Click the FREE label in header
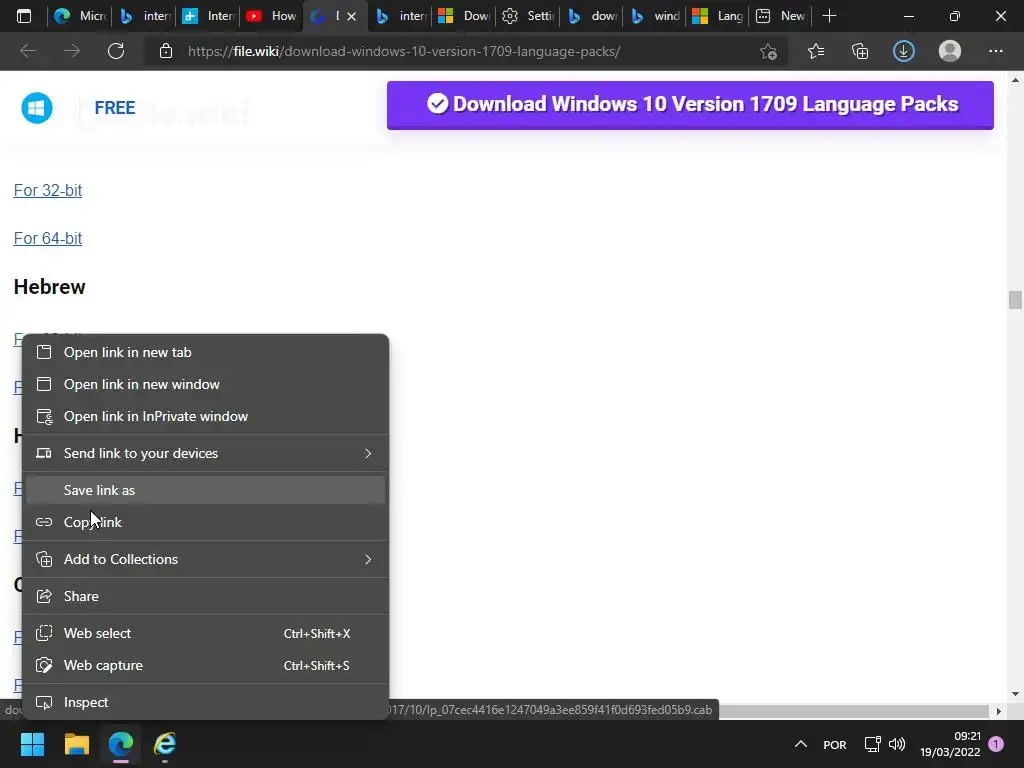The height and width of the screenshot is (768, 1024). [115, 108]
